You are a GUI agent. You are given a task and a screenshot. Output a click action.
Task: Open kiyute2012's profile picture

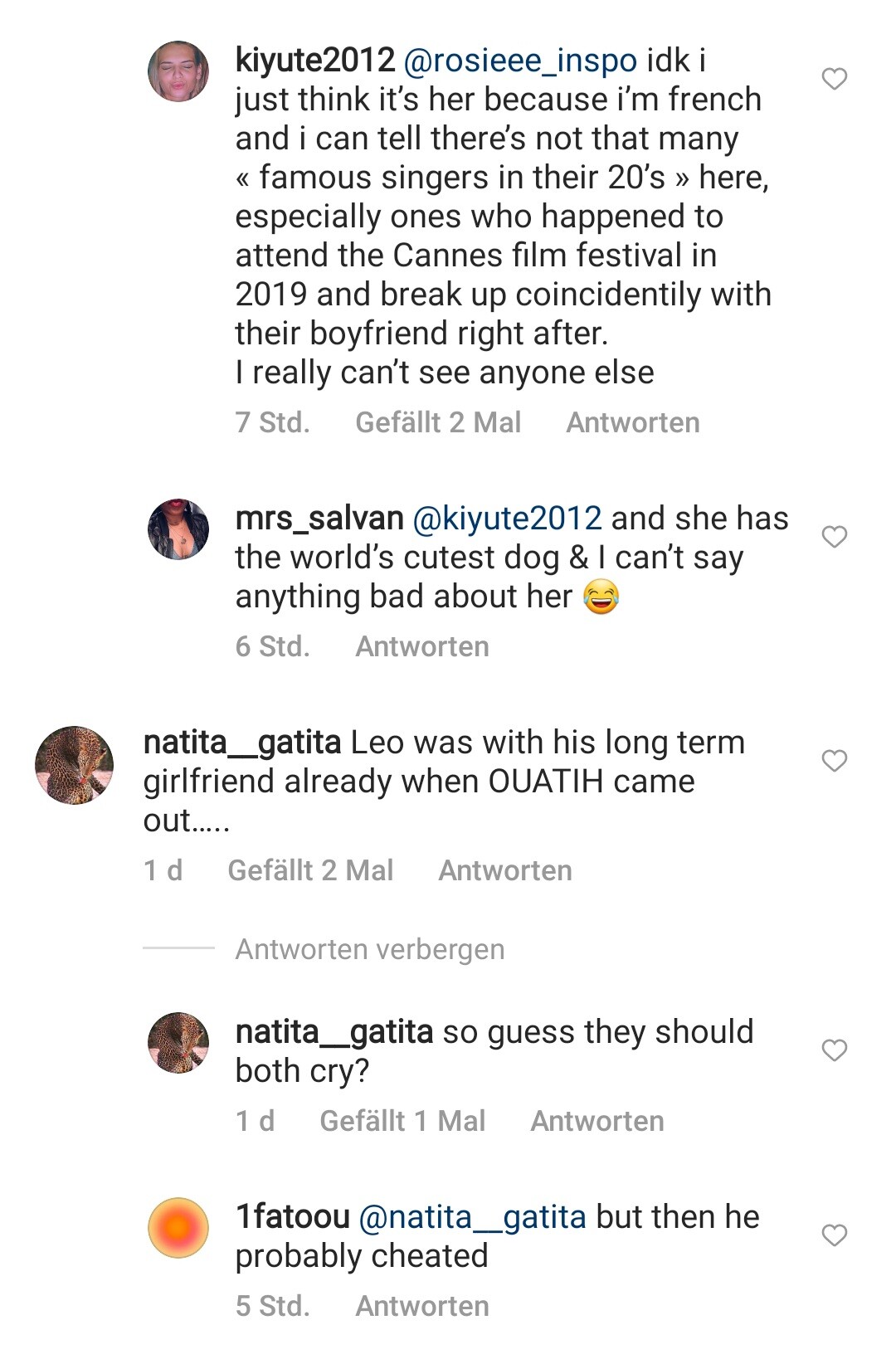178,71
